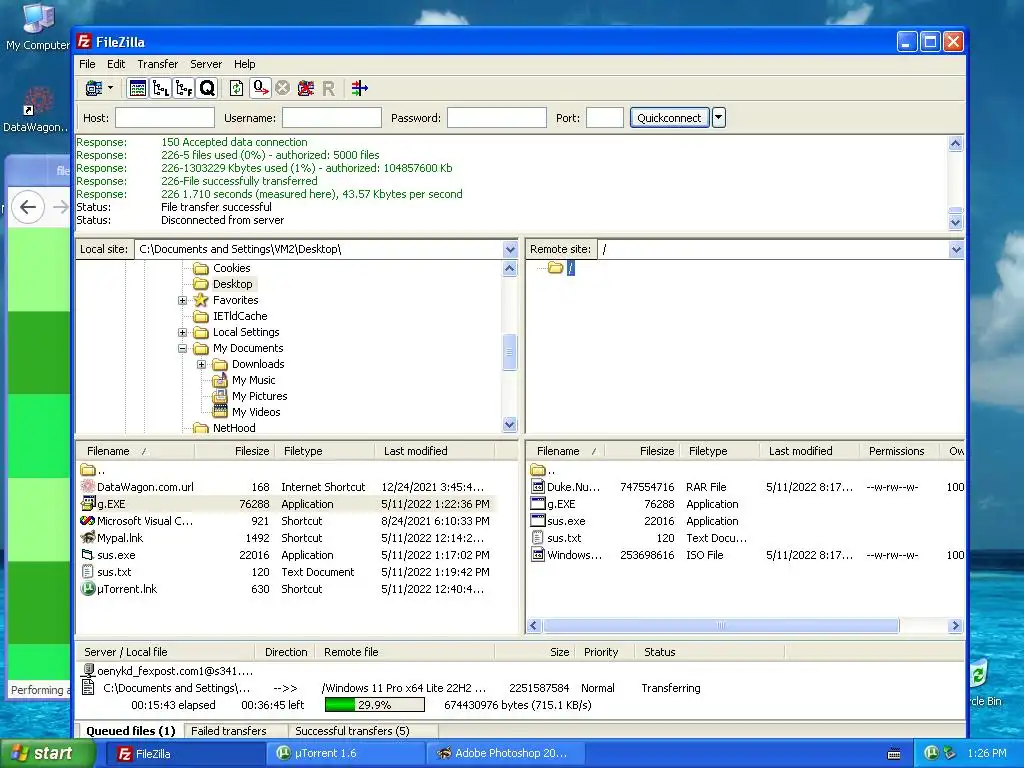Image resolution: width=1024 pixels, height=768 pixels.
Task: Select the My Pictures folder icon
Action: click(x=220, y=396)
